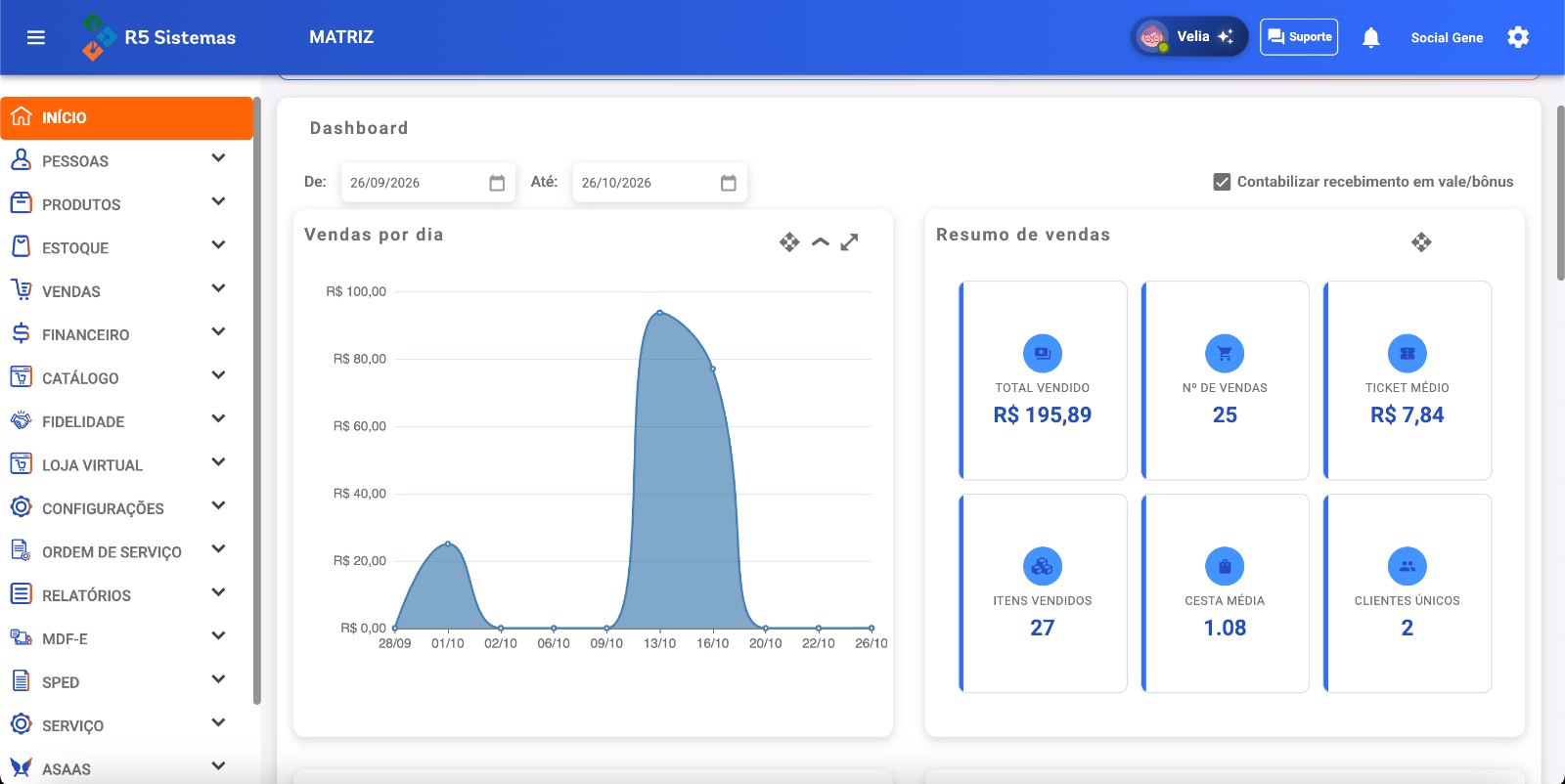Collapse the Vendas por dia panel
1565x784 pixels.
pyautogui.click(x=821, y=241)
